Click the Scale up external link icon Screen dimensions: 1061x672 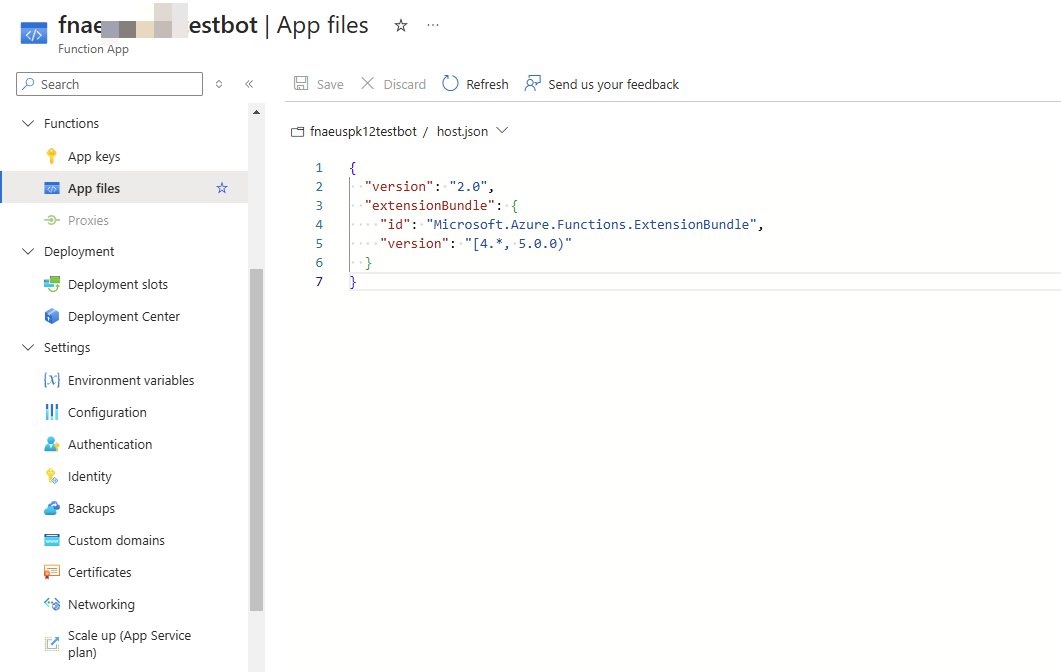click(x=51, y=644)
